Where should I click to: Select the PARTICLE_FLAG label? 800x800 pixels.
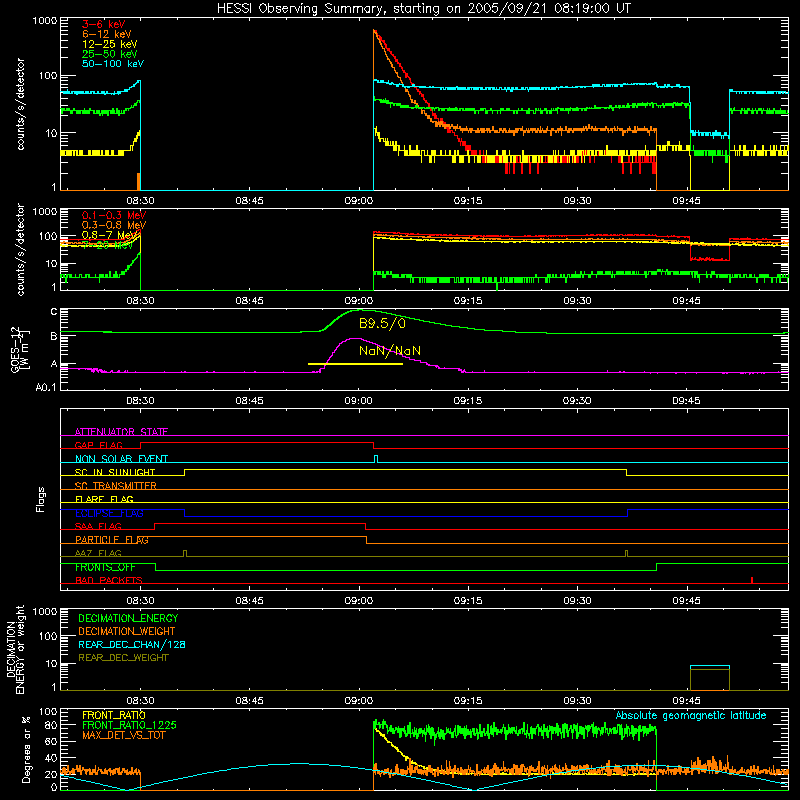[x=112, y=540]
